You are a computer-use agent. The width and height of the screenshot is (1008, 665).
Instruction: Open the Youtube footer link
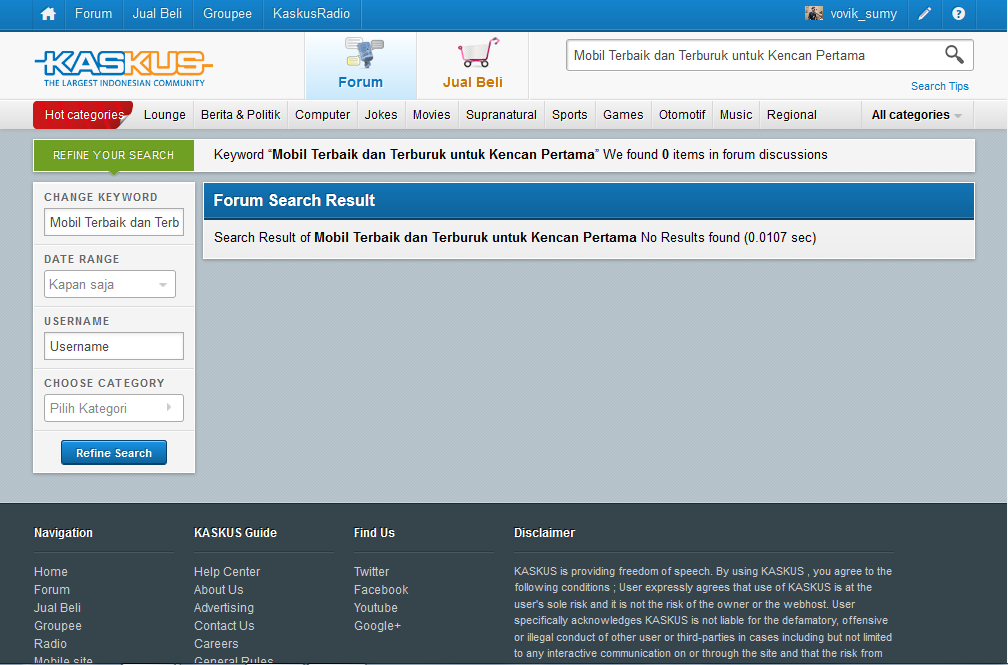[x=376, y=608]
